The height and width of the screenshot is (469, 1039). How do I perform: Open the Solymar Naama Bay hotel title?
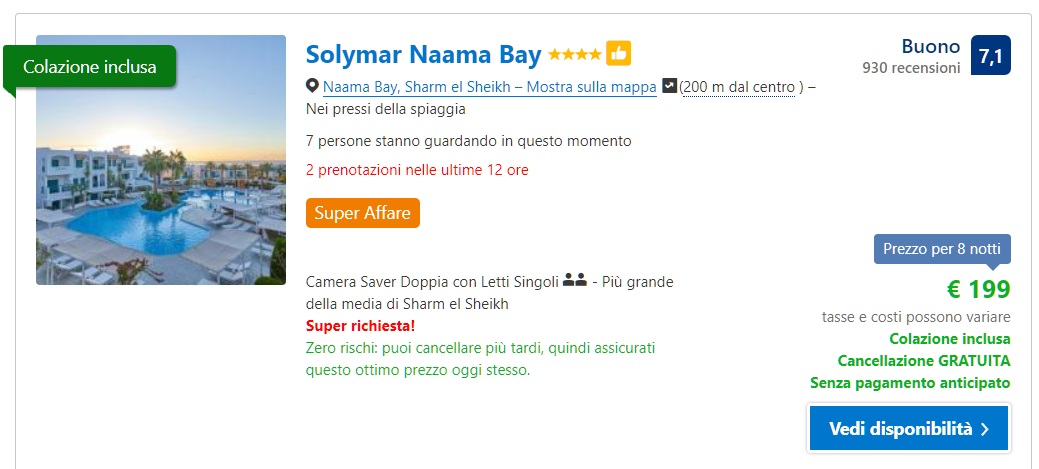[x=423, y=54]
